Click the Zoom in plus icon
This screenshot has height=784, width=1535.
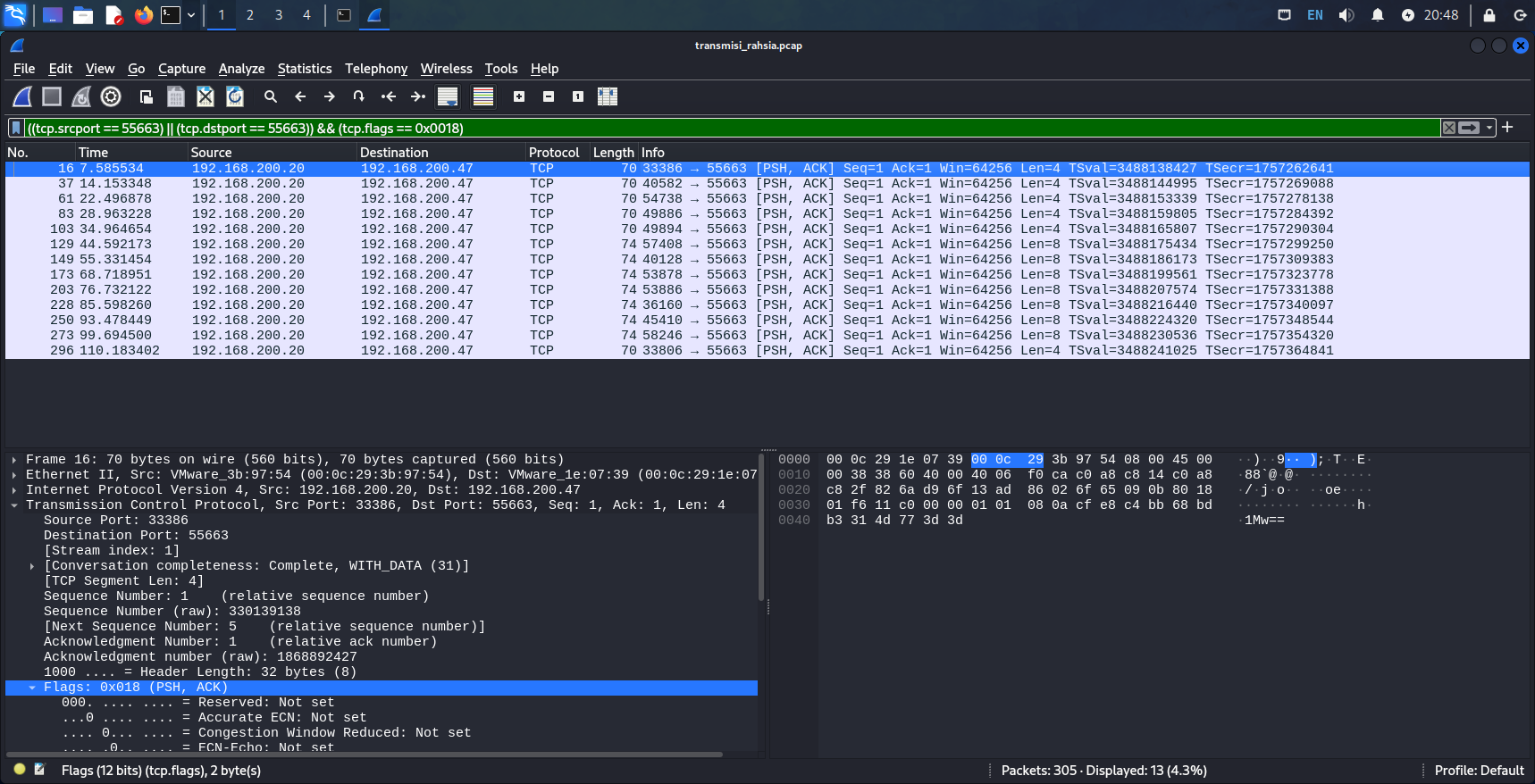[x=519, y=96]
